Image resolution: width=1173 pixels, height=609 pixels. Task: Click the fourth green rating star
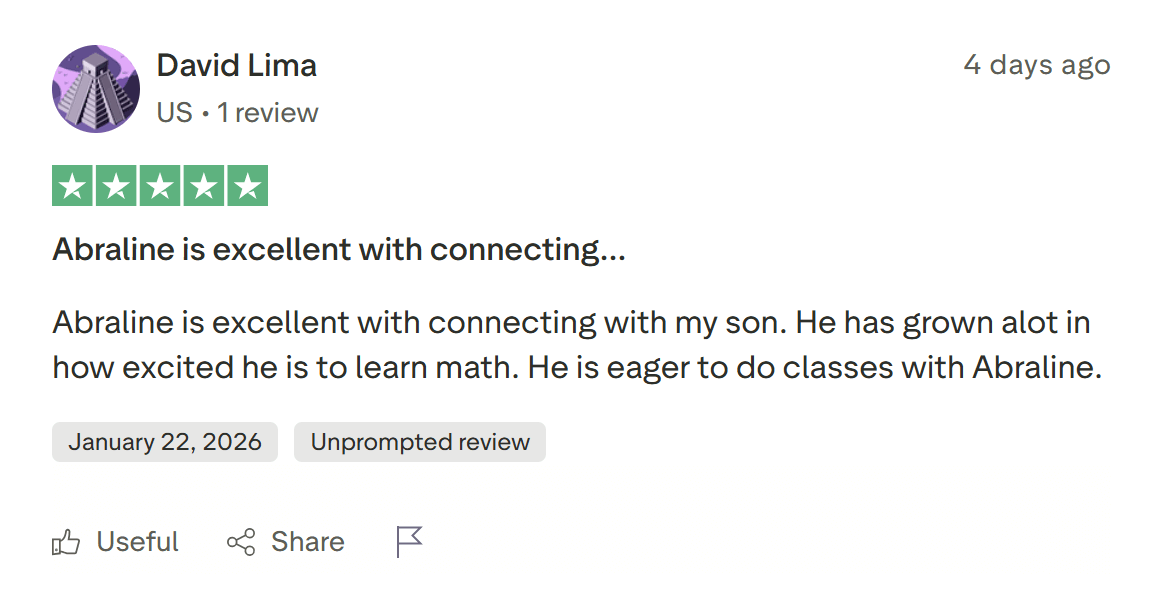[204, 186]
